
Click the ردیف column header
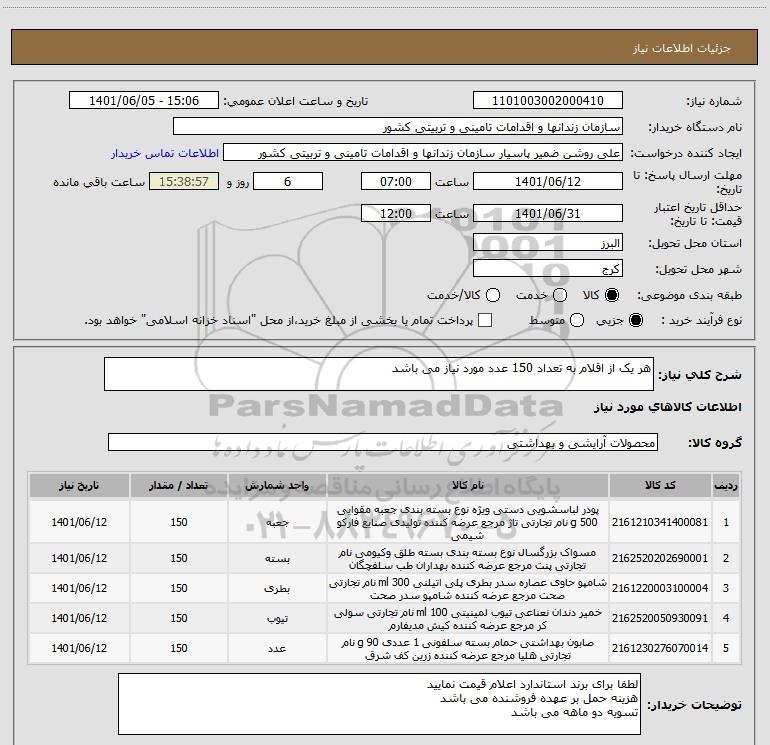(x=726, y=486)
